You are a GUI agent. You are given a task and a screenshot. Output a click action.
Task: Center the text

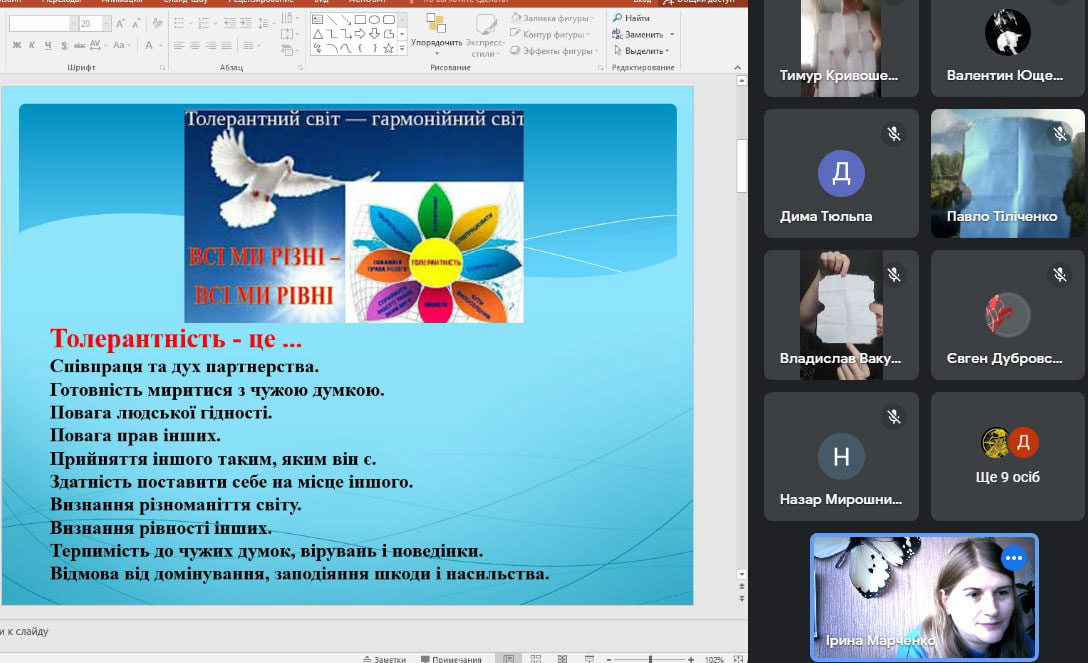195,46
